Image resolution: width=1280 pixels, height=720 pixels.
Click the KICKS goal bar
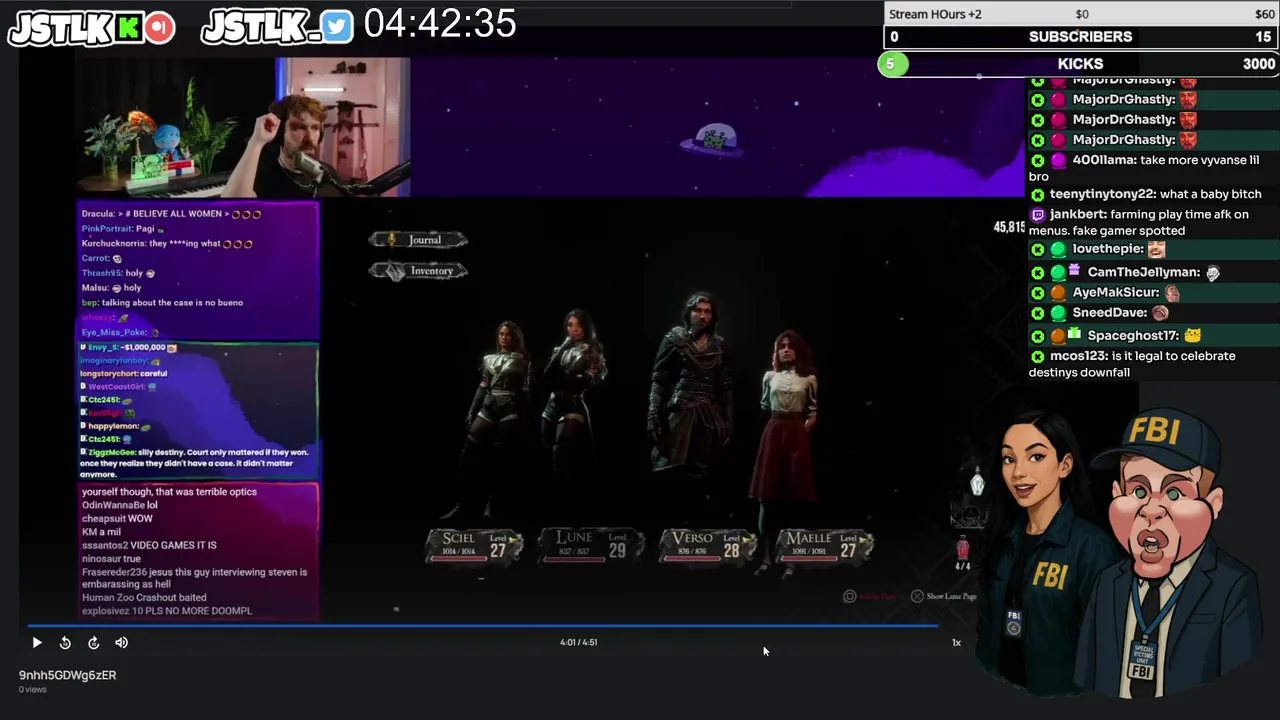pyautogui.click(x=1081, y=64)
